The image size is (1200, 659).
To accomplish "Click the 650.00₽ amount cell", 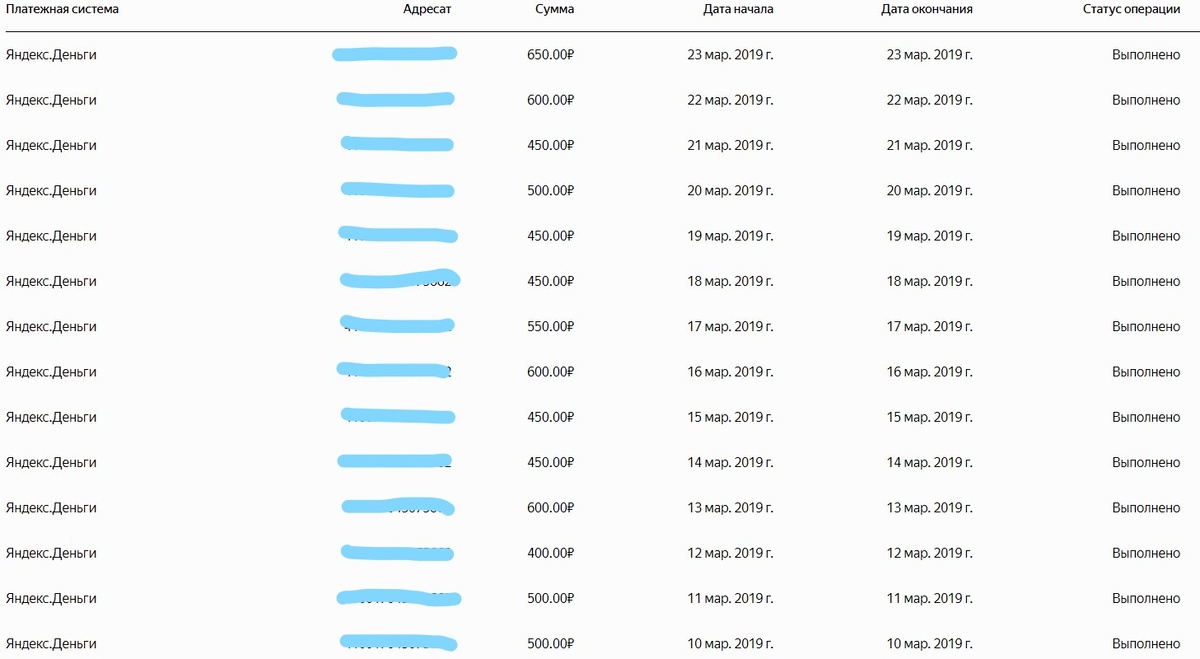I will point(551,55).
